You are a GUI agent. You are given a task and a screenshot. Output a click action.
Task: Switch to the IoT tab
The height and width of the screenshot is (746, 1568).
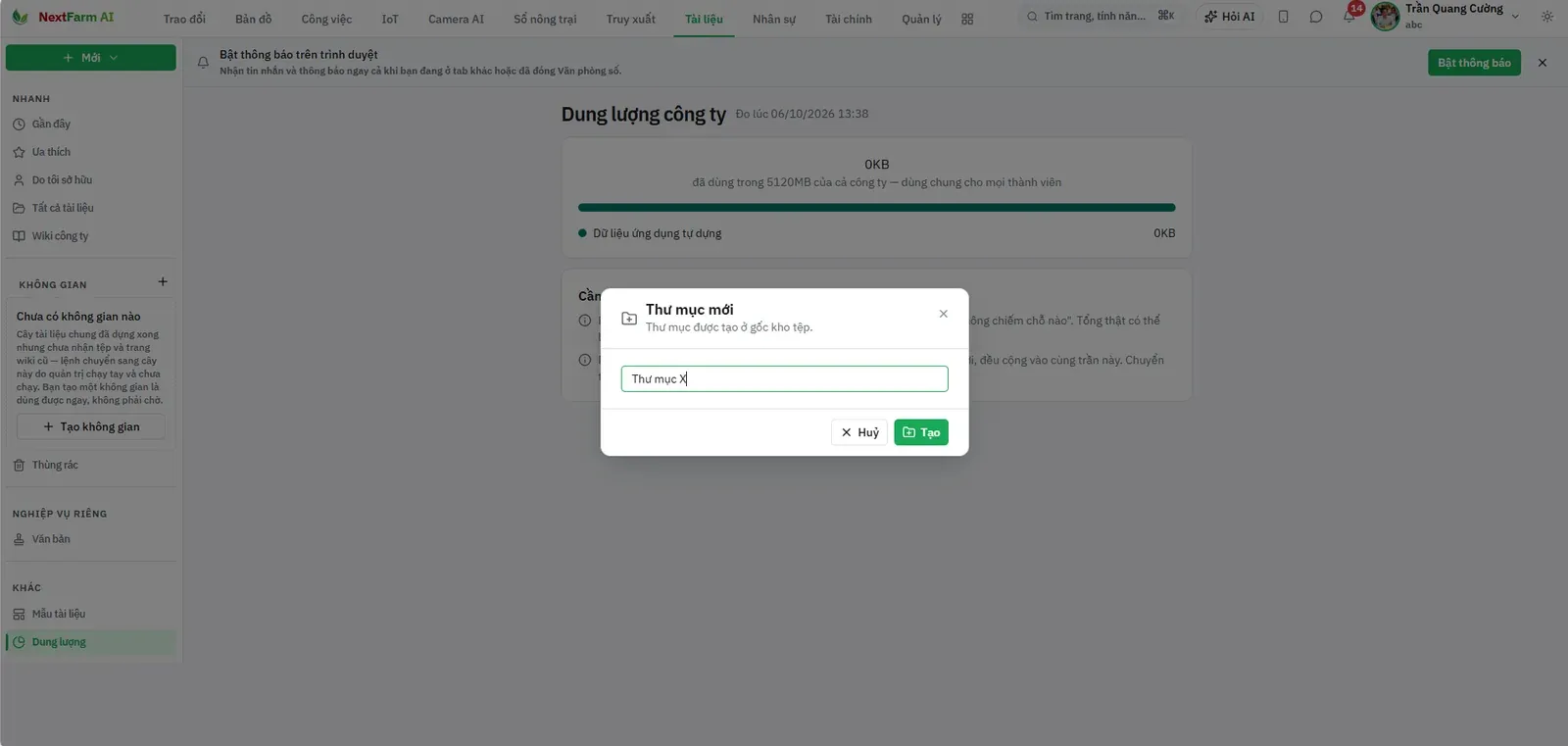point(390,19)
